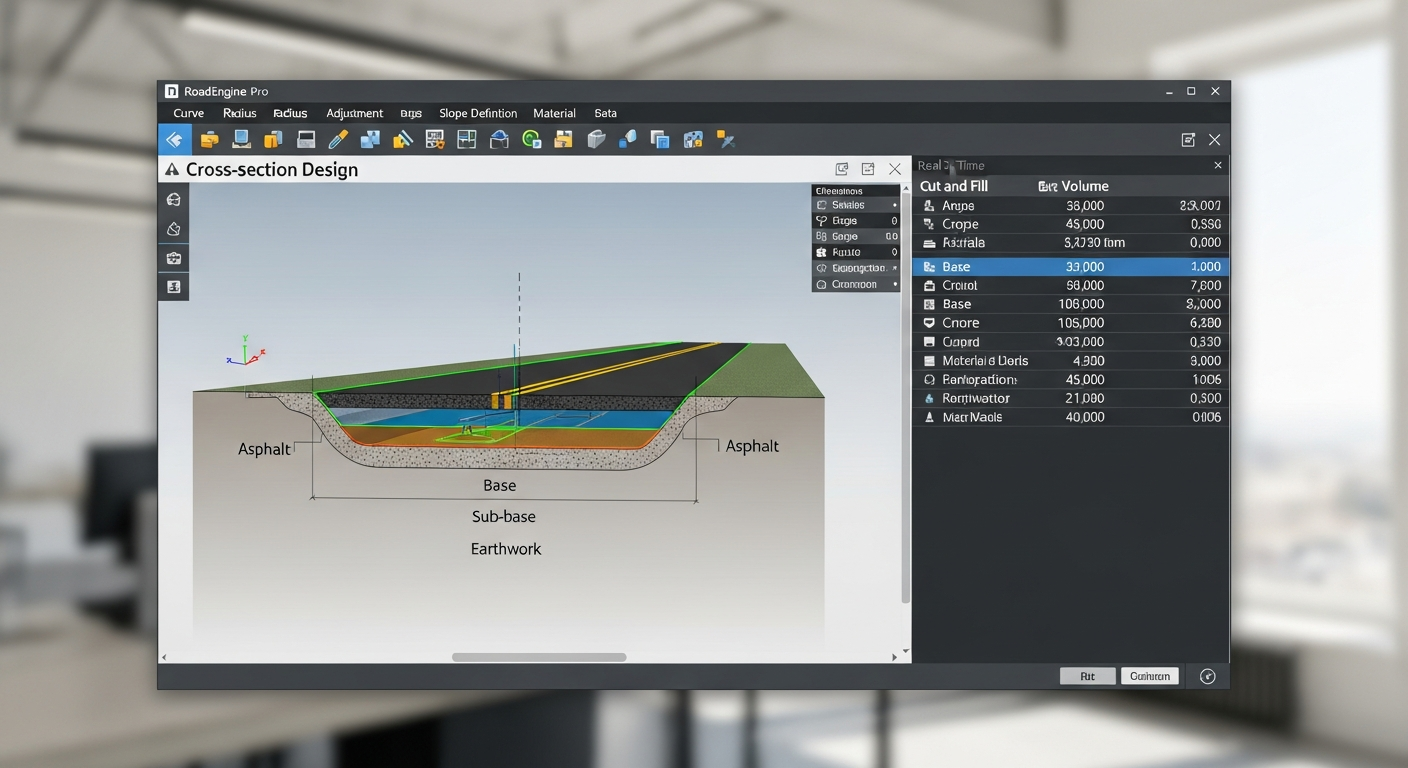
Task: Open the Curve menu
Action: pyautogui.click(x=188, y=113)
